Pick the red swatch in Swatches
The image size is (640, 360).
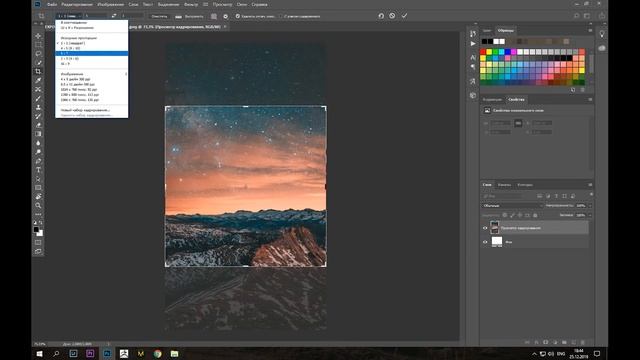483,52
